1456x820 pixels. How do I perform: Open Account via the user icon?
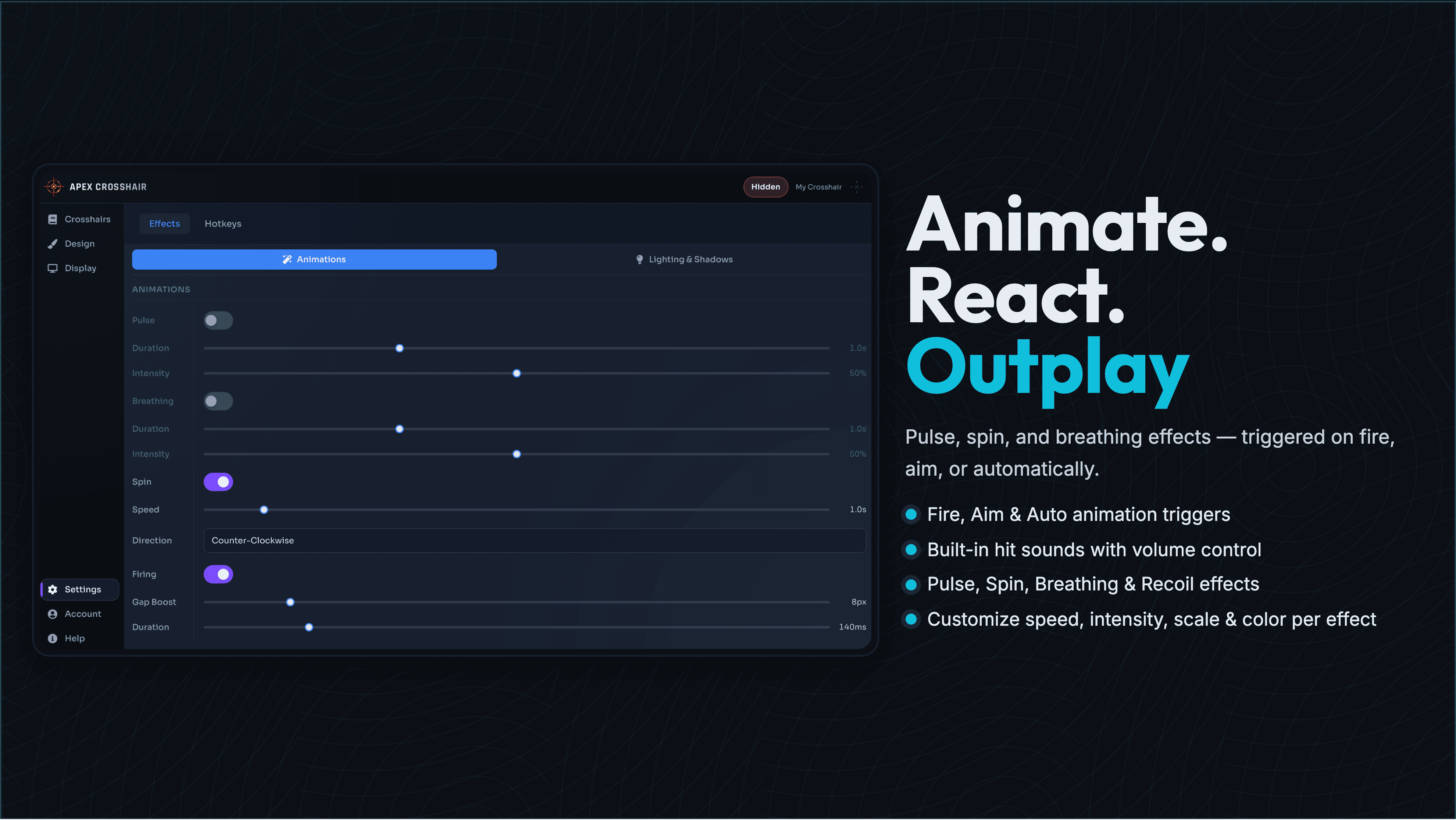click(53, 614)
